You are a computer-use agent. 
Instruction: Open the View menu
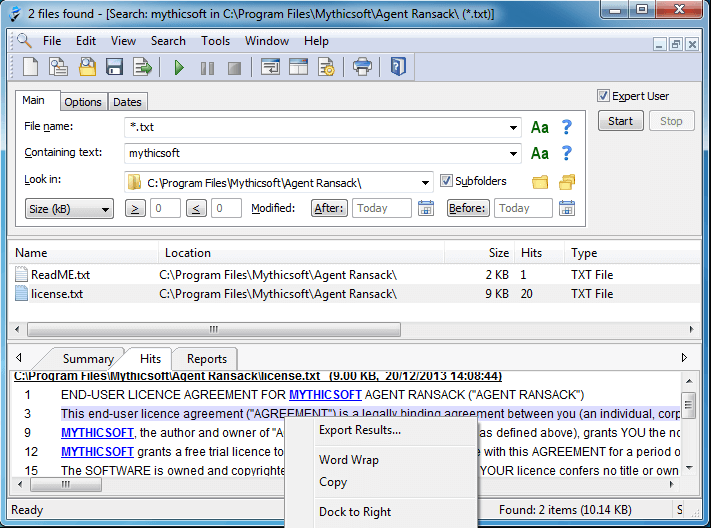click(123, 41)
